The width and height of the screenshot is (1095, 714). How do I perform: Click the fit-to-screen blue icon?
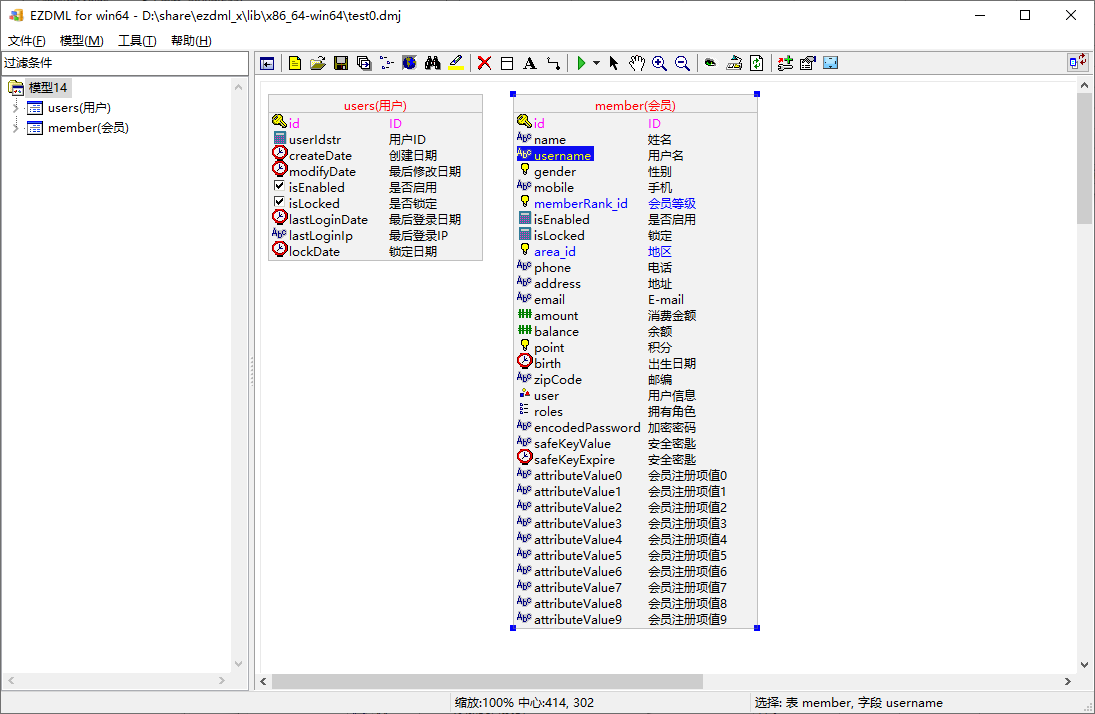click(x=830, y=64)
